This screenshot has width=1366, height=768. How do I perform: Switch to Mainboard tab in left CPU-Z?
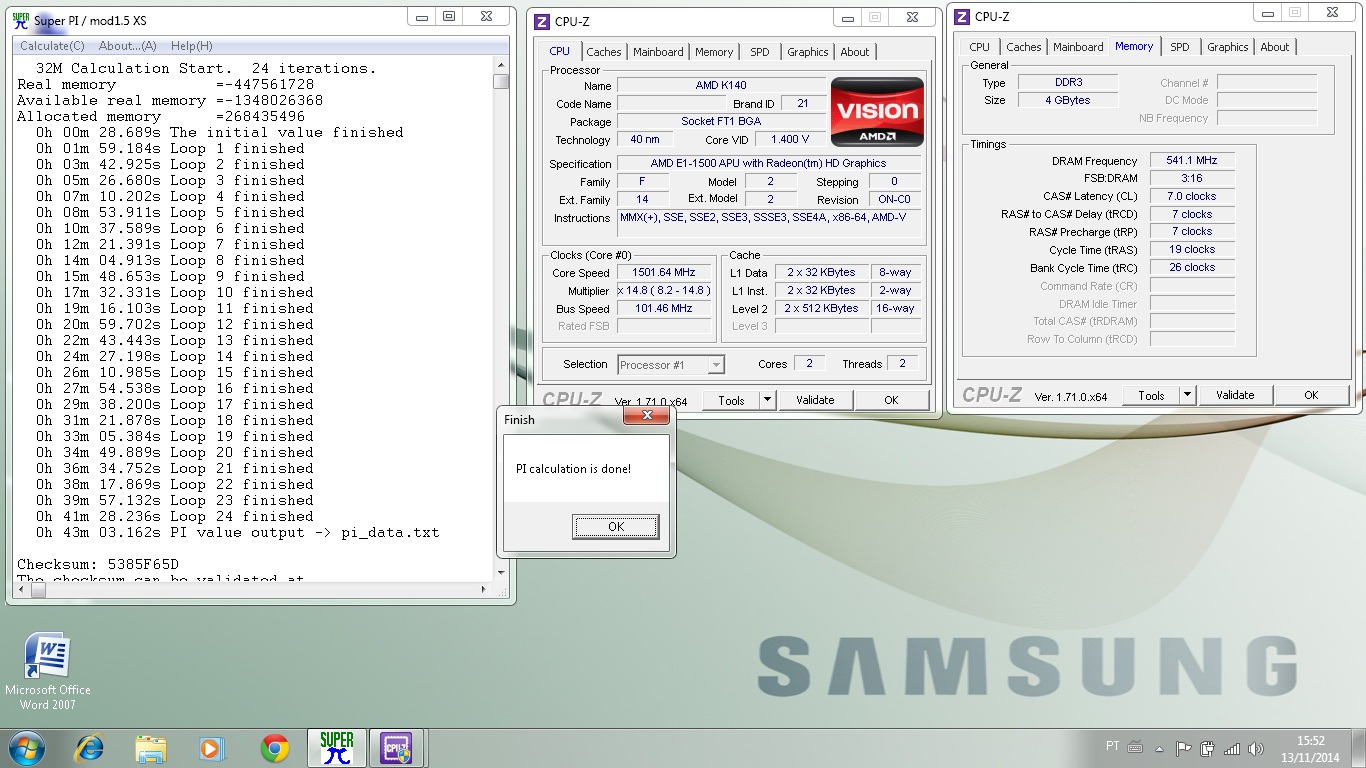point(658,52)
